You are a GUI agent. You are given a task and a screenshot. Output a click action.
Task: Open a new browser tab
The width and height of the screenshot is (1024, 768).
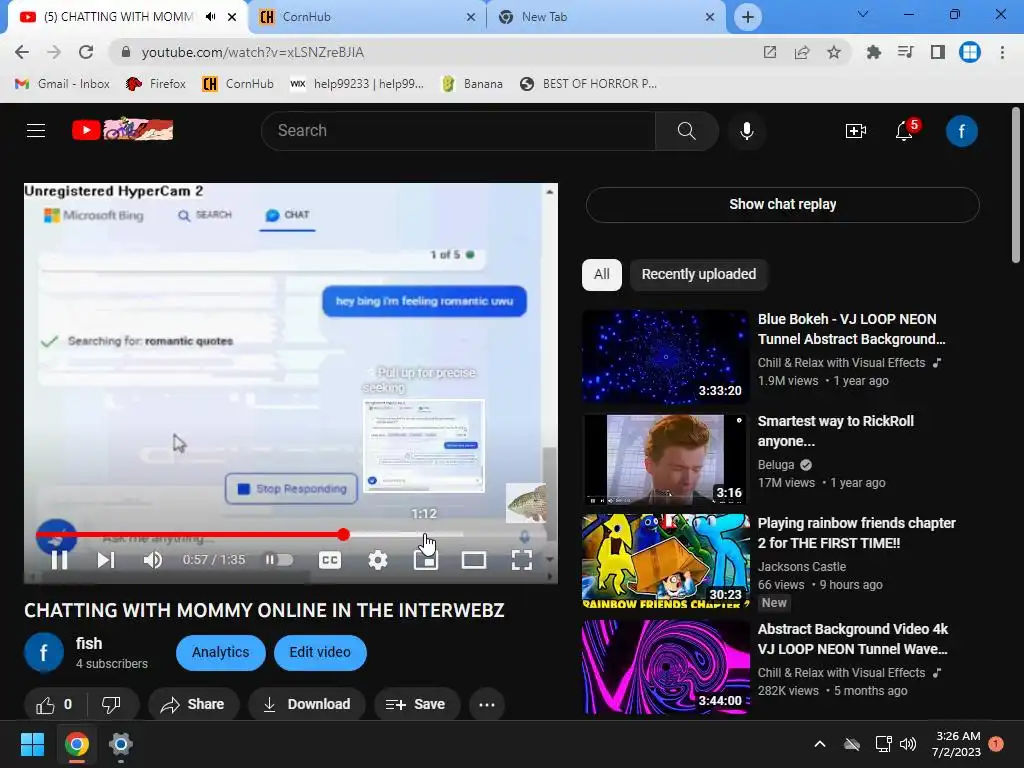pyautogui.click(x=748, y=17)
